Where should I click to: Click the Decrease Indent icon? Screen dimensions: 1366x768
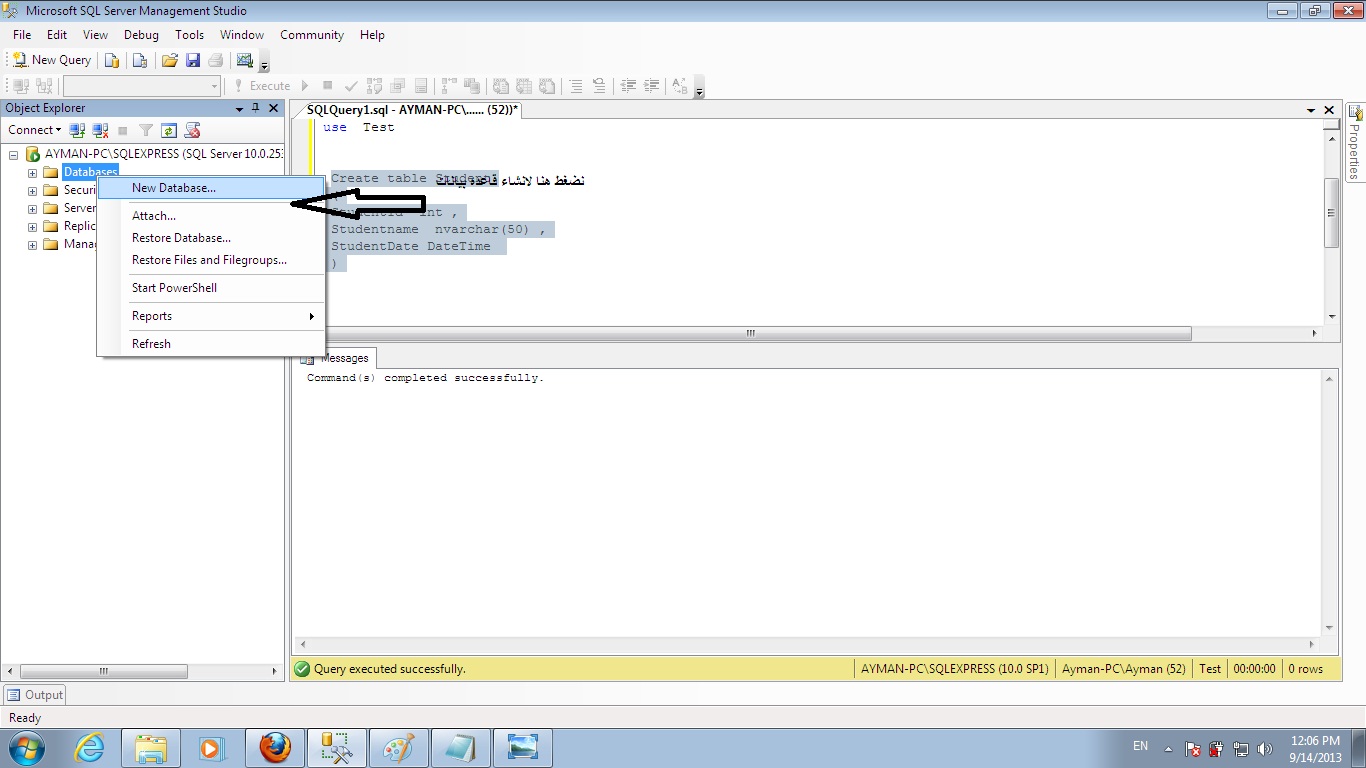[629, 86]
